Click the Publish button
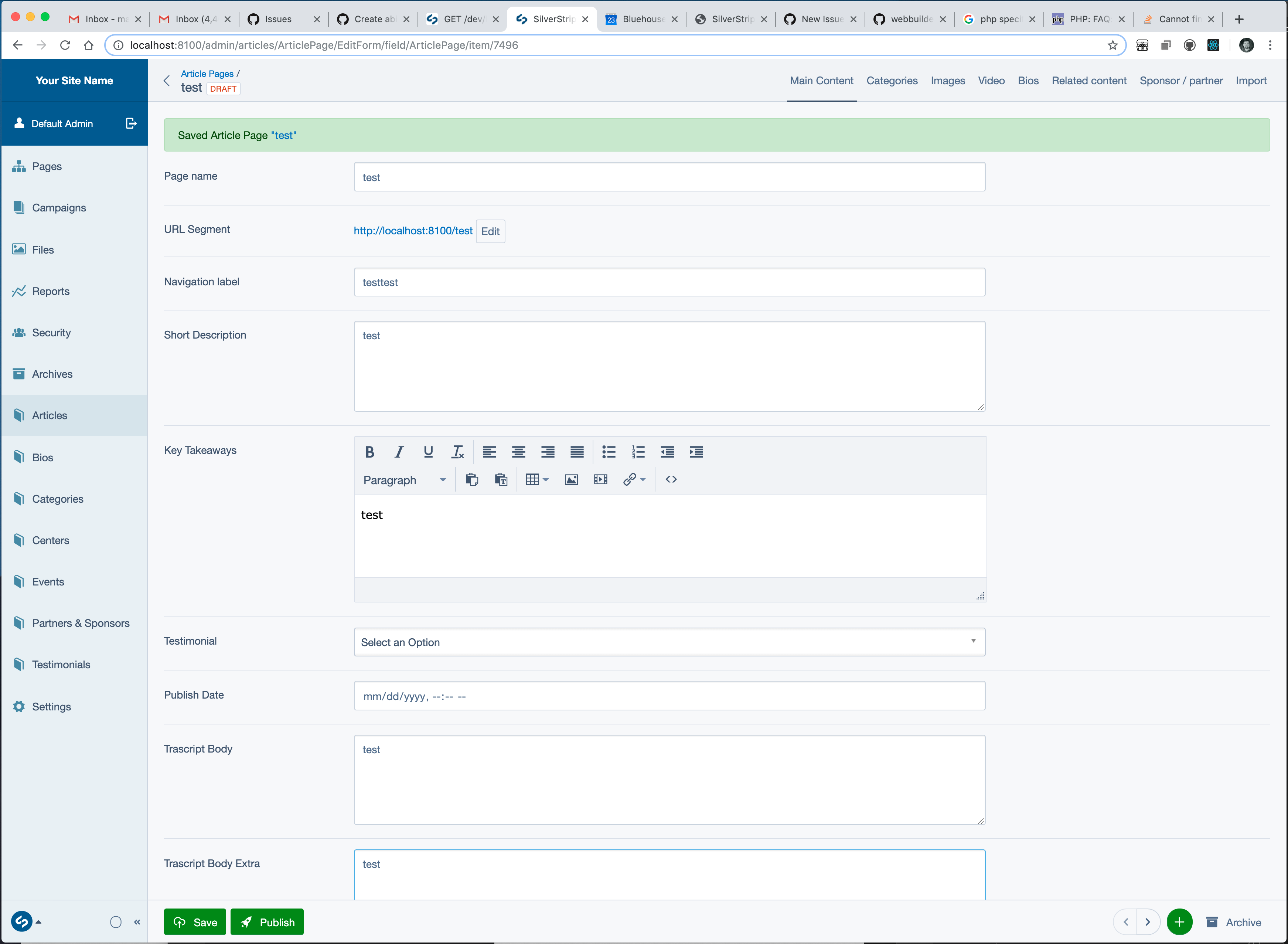This screenshot has height=944, width=1288. (x=268, y=922)
